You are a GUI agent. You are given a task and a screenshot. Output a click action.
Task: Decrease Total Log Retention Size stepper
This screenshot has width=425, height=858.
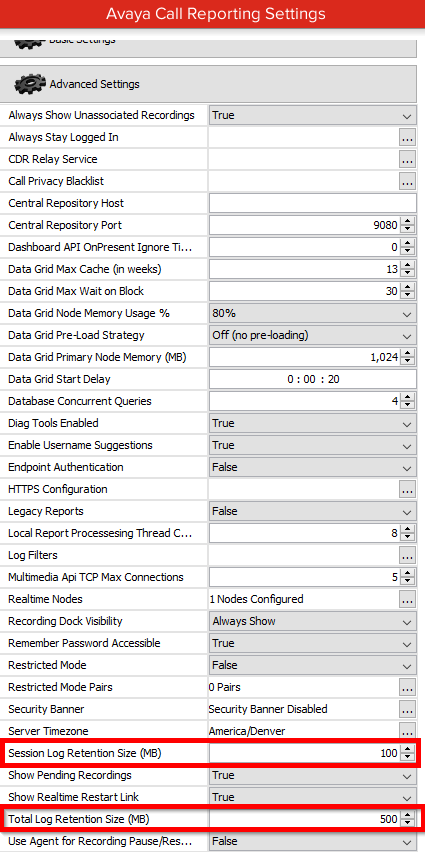coord(407,824)
